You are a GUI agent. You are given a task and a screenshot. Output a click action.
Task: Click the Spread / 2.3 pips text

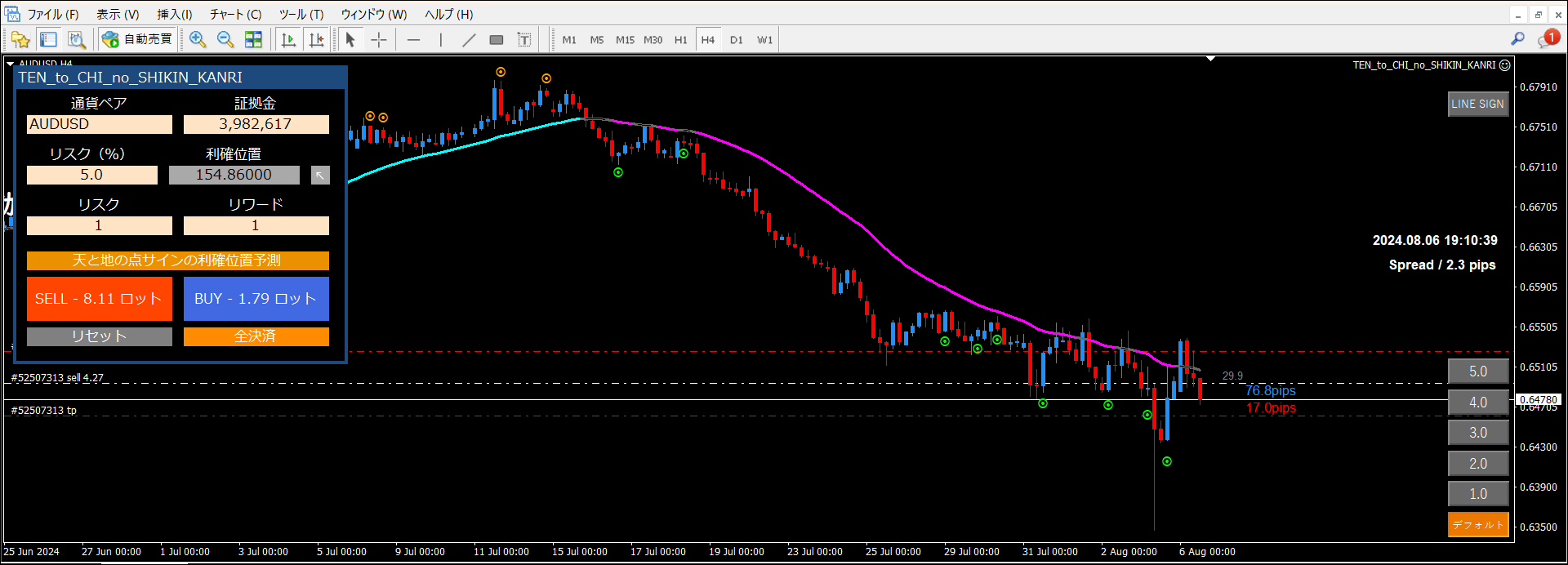tap(1442, 265)
